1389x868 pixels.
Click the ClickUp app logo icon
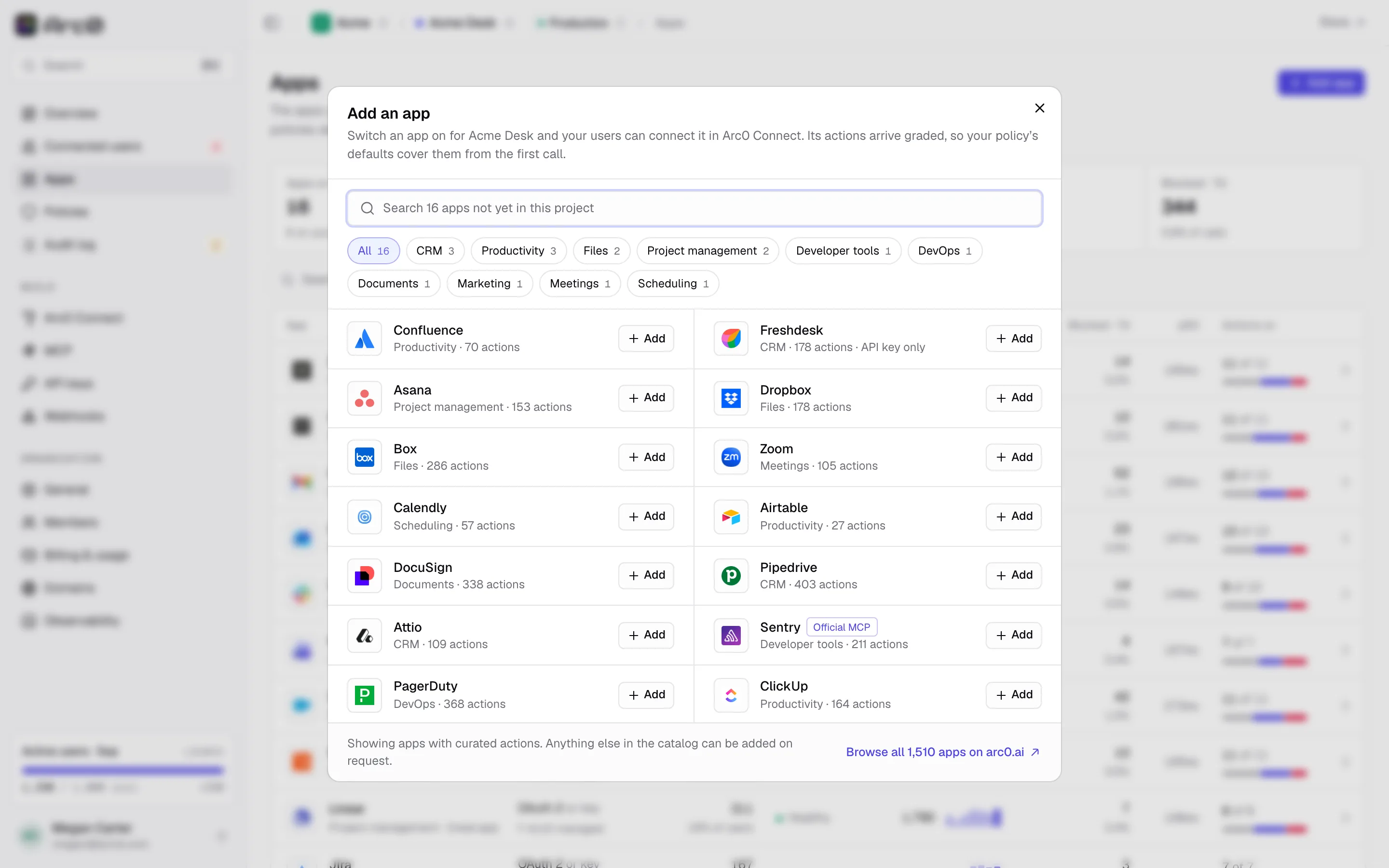click(x=731, y=694)
